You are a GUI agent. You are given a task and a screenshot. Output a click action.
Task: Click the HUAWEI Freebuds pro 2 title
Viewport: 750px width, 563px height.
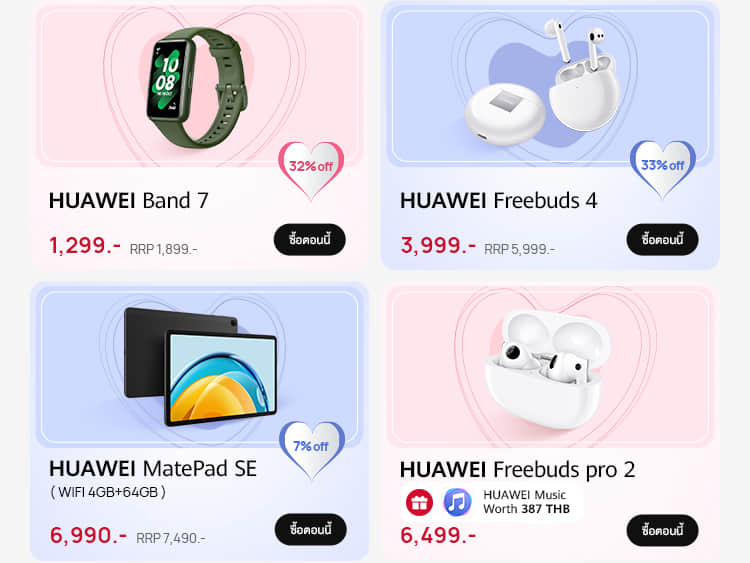coord(518,470)
